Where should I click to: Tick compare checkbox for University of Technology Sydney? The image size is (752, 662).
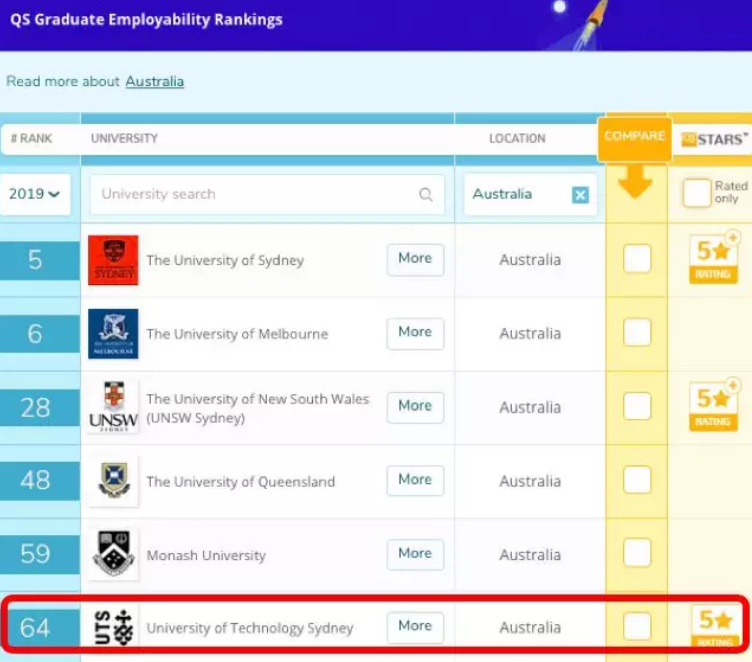637,626
